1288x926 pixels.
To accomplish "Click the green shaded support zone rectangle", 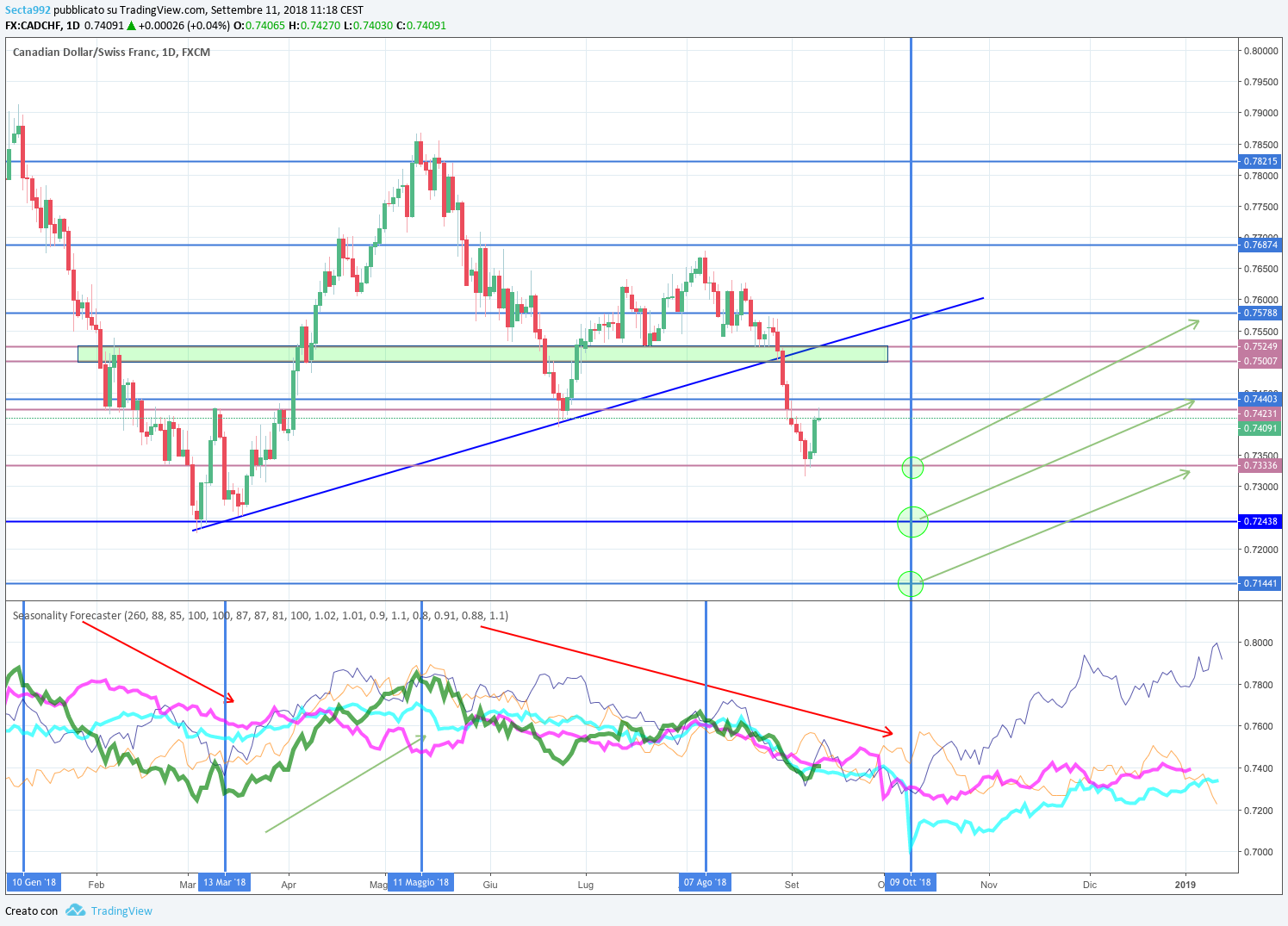I will 482,354.
